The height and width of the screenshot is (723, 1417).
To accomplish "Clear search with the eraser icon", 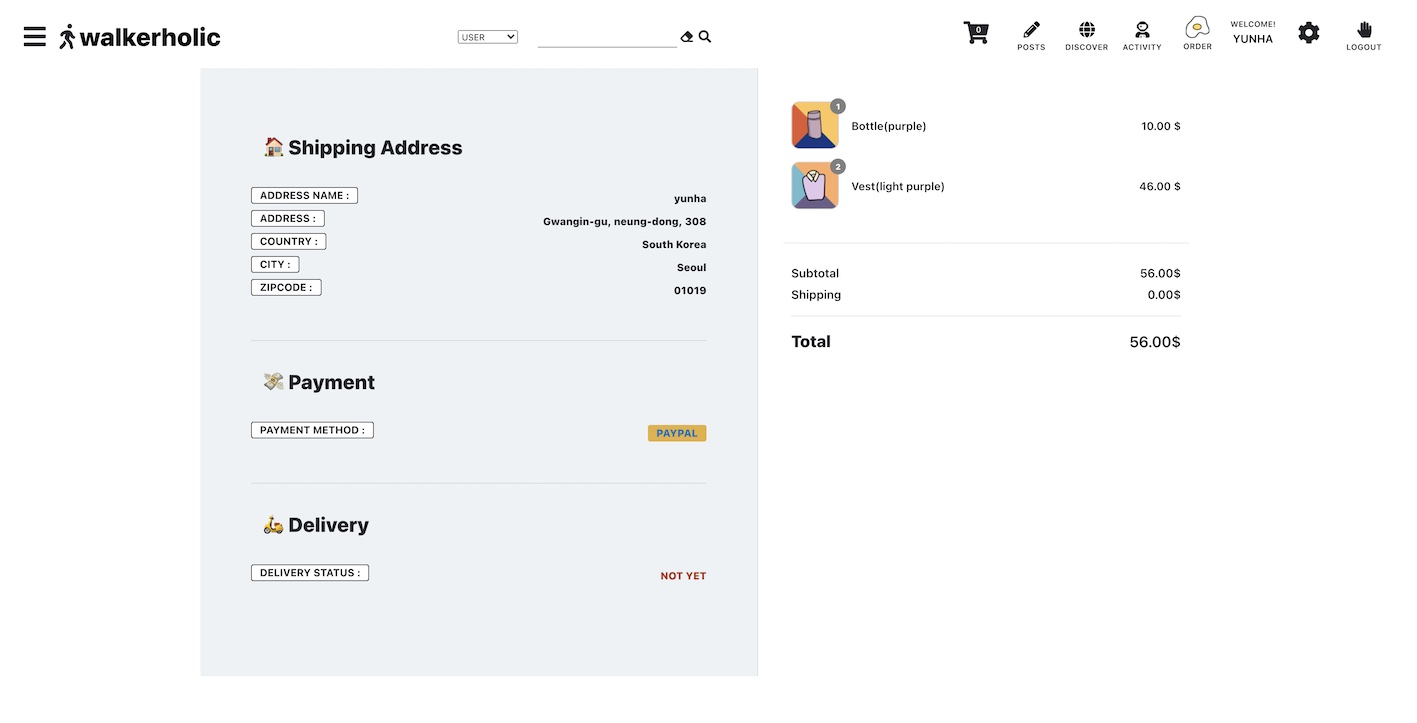I will point(687,37).
